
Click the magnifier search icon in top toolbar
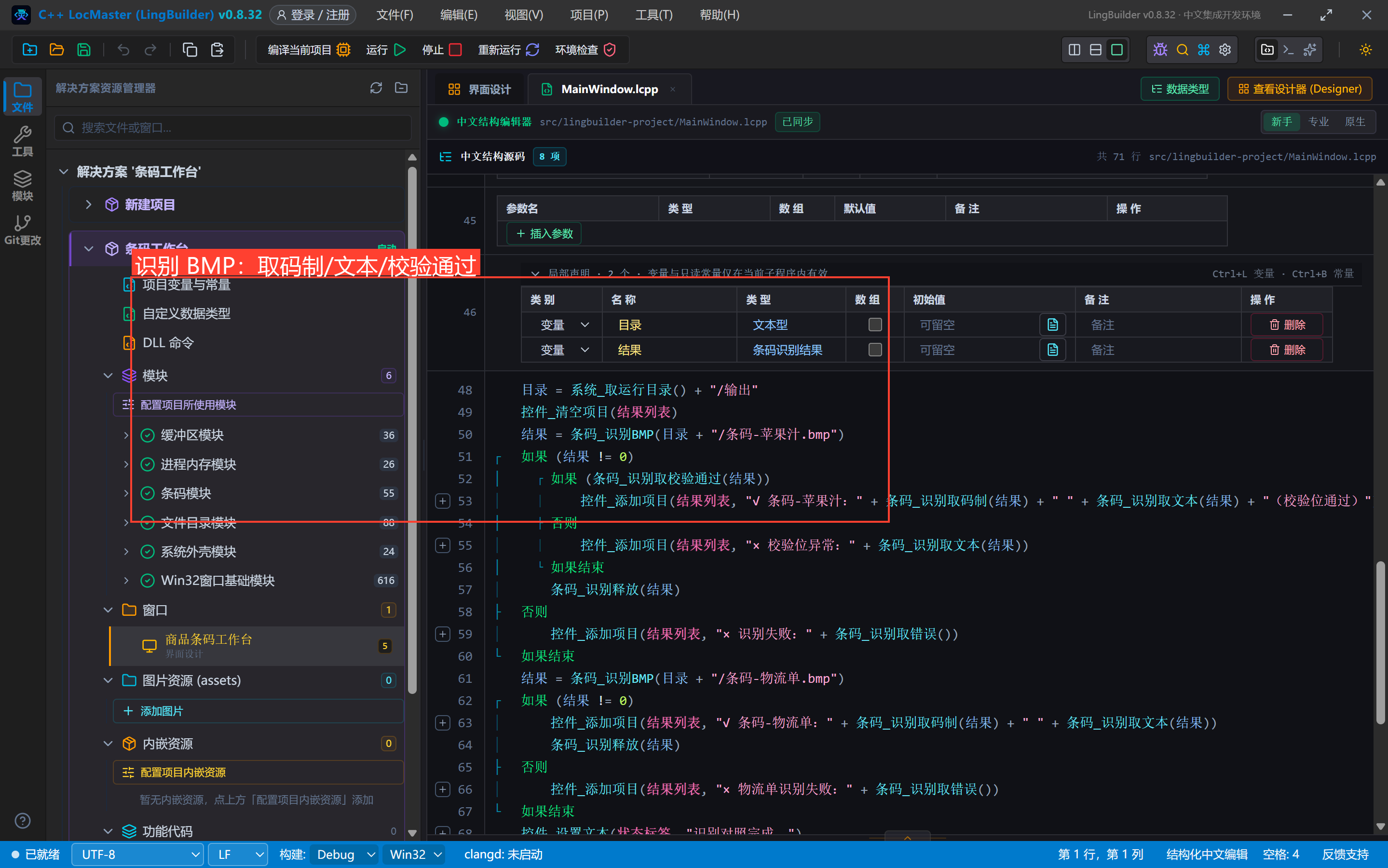pyautogui.click(x=1182, y=50)
